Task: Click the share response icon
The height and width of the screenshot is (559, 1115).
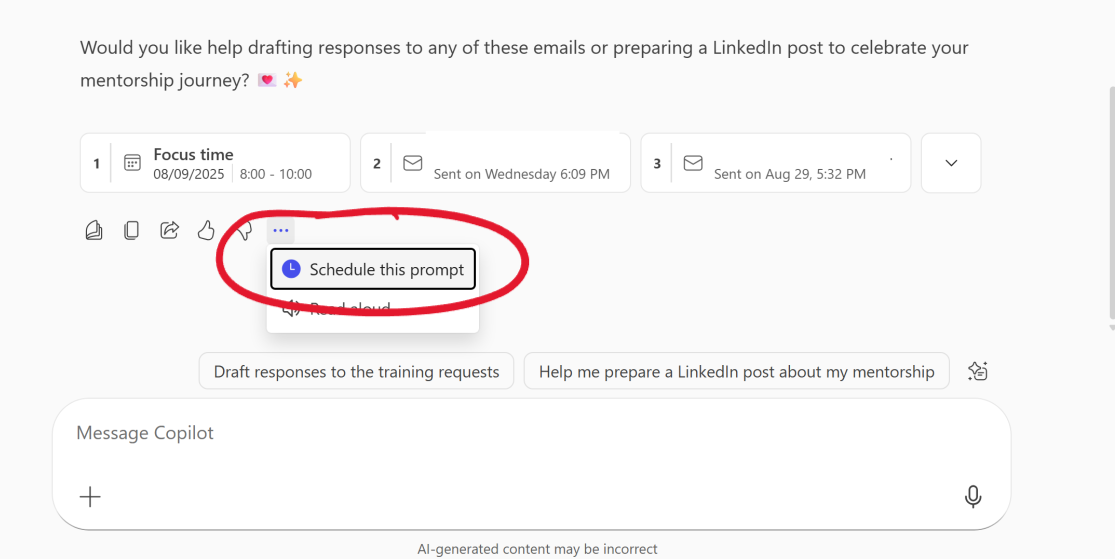Action: [169, 231]
